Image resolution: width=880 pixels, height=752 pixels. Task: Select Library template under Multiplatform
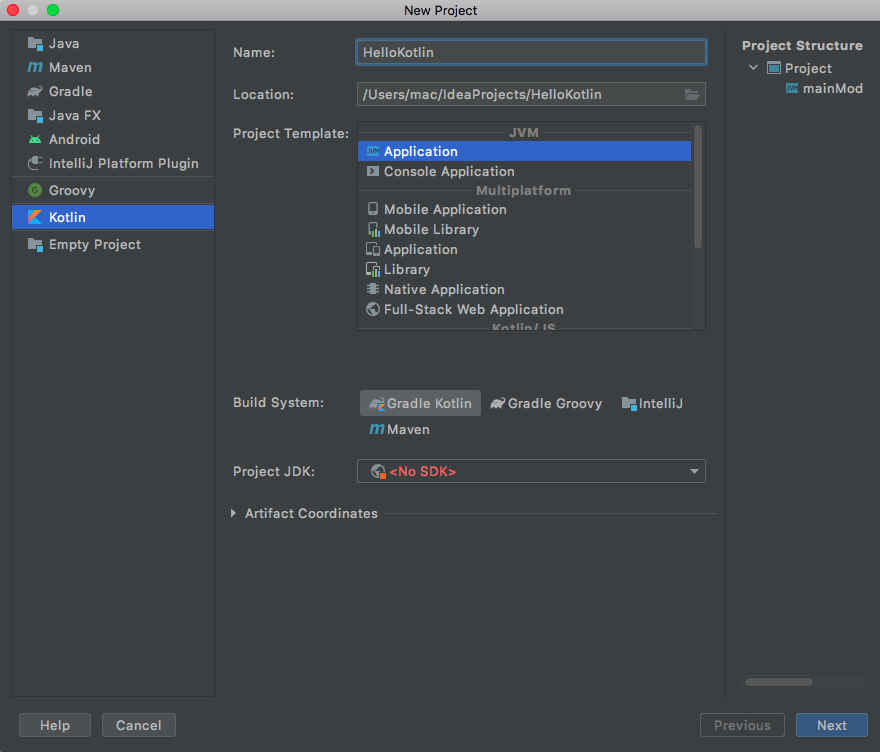click(x=407, y=269)
